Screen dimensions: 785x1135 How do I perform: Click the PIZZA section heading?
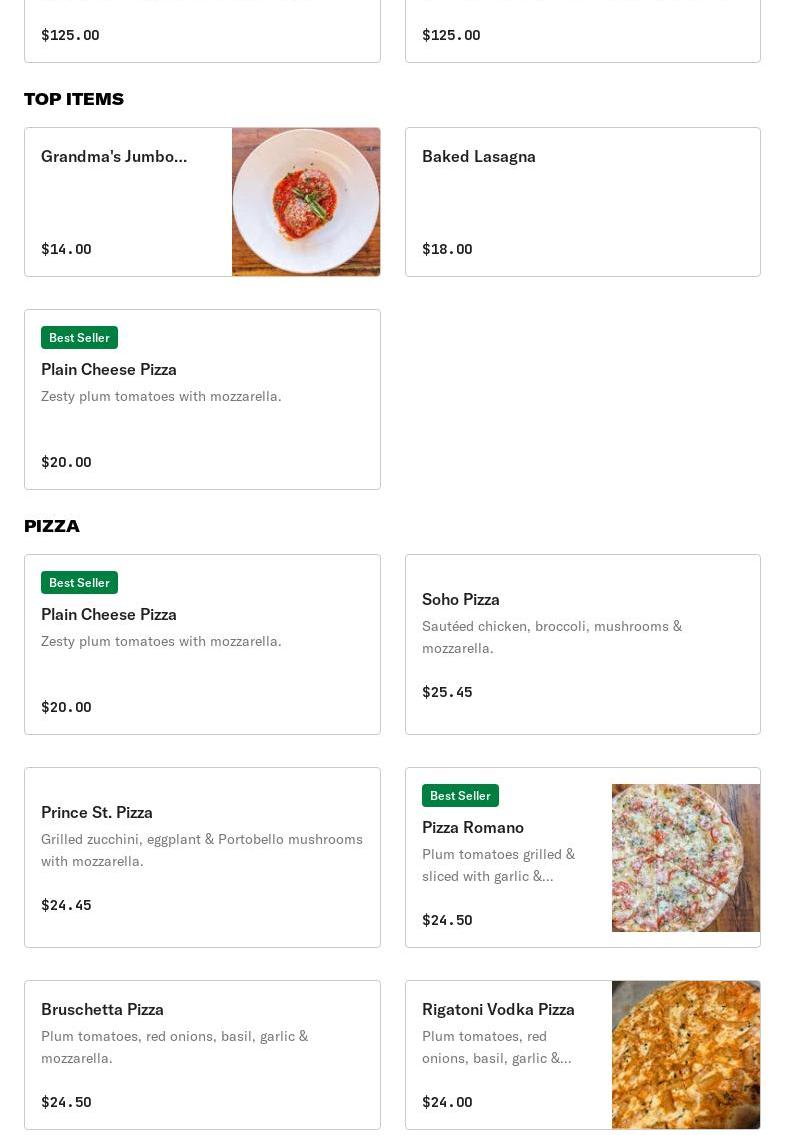(x=52, y=526)
